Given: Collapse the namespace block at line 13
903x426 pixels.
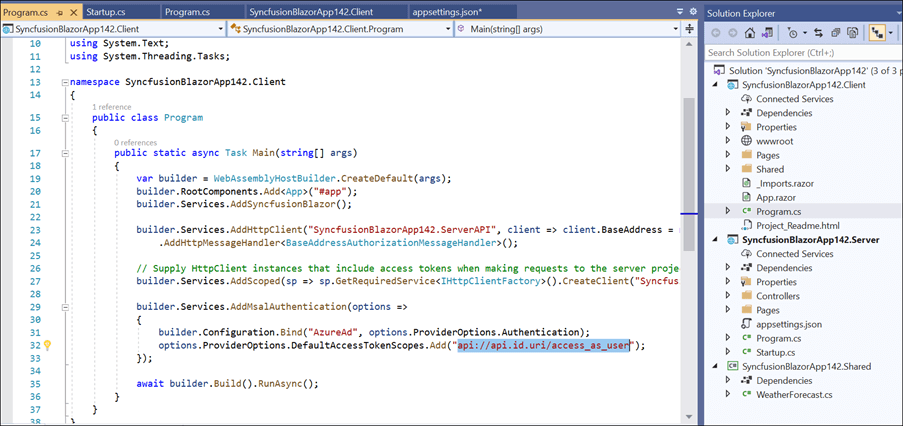Looking at the screenshot, I should pos(64,81).
